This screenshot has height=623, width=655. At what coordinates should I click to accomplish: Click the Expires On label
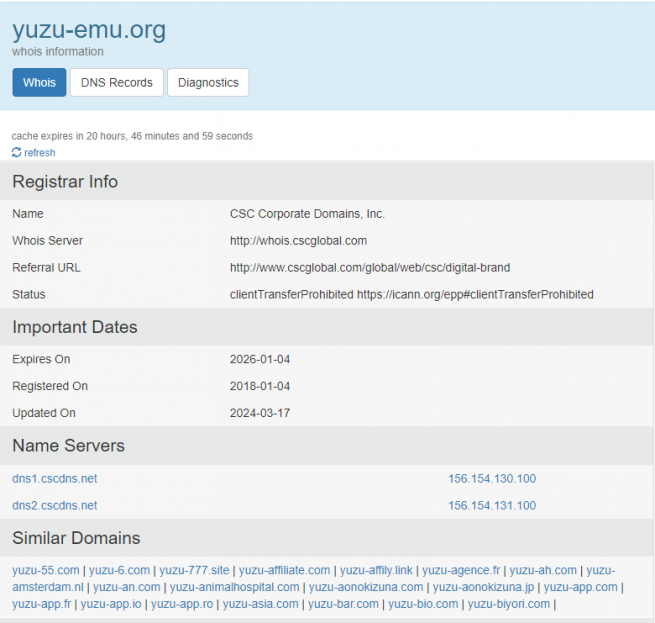41,359
